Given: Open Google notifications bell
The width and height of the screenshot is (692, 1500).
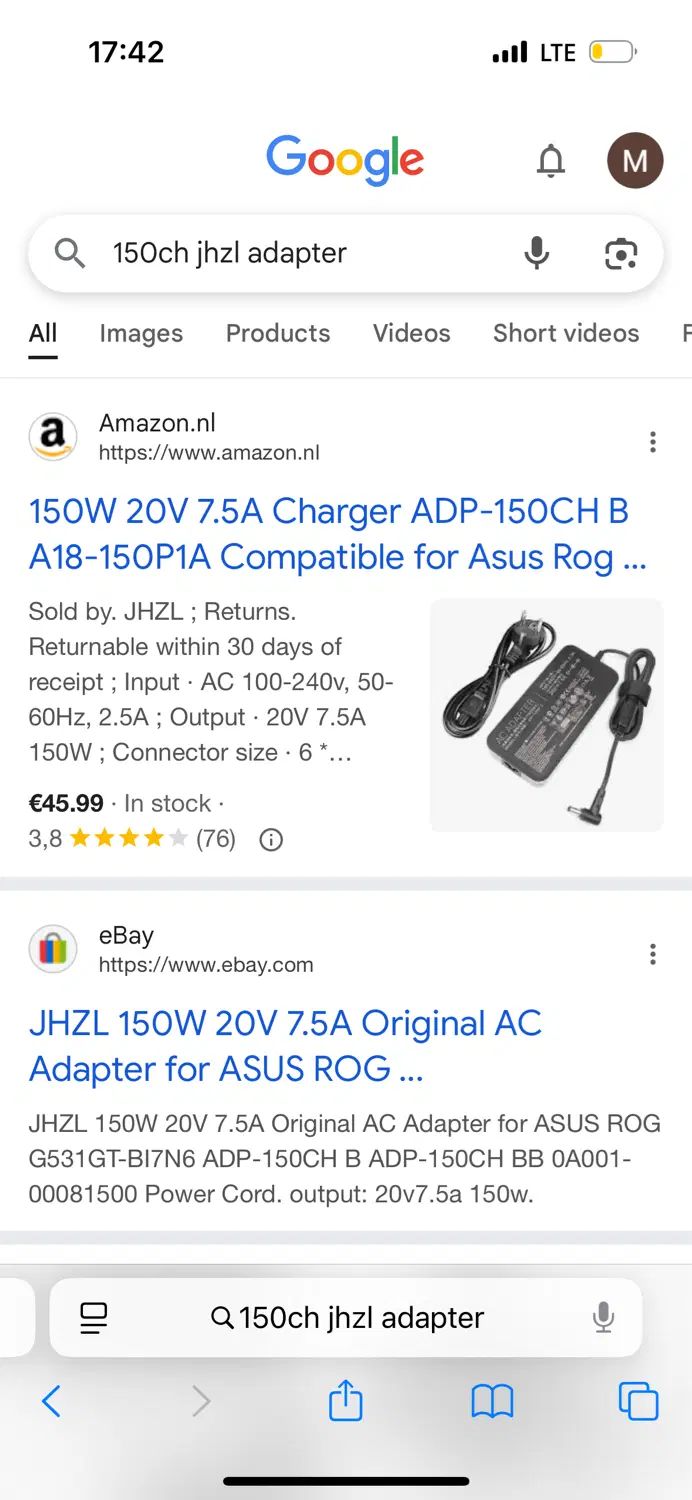Looking at the screenshot, I should [x=551, y=160].
